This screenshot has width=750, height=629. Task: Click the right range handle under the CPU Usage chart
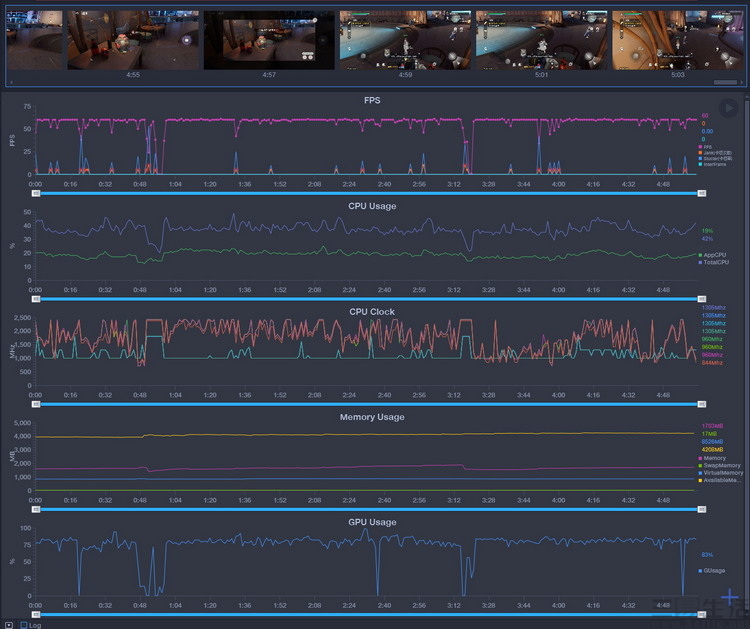point(702,299)
